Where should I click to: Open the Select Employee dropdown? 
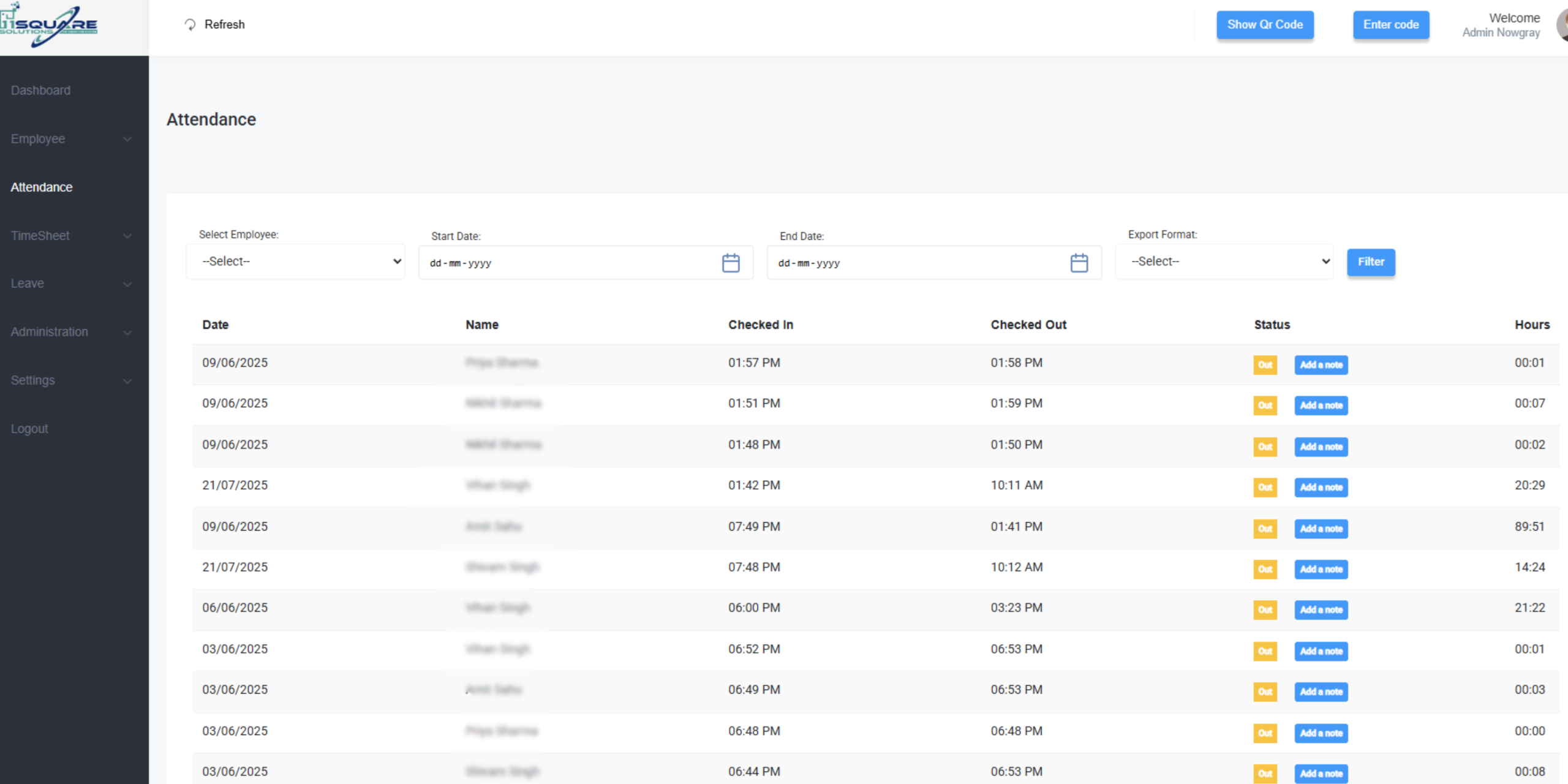click(295, 262)
